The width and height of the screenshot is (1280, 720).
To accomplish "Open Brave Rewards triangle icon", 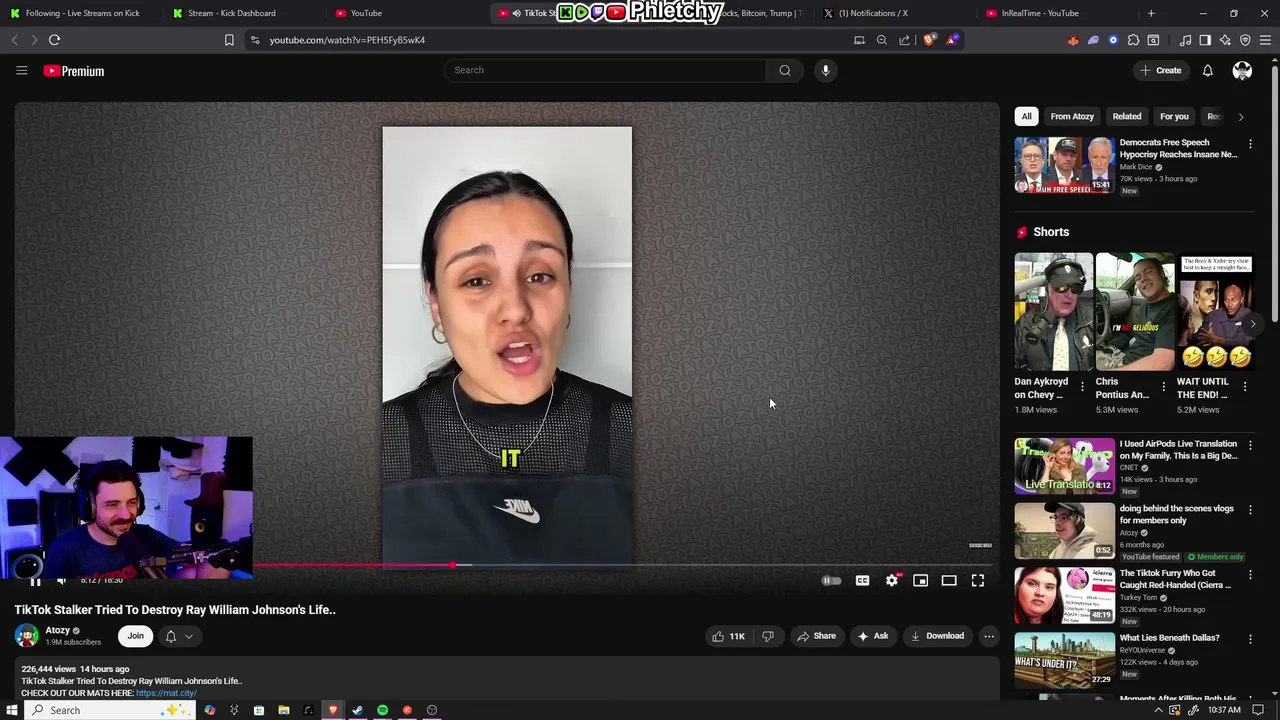I will pos(952,40).
